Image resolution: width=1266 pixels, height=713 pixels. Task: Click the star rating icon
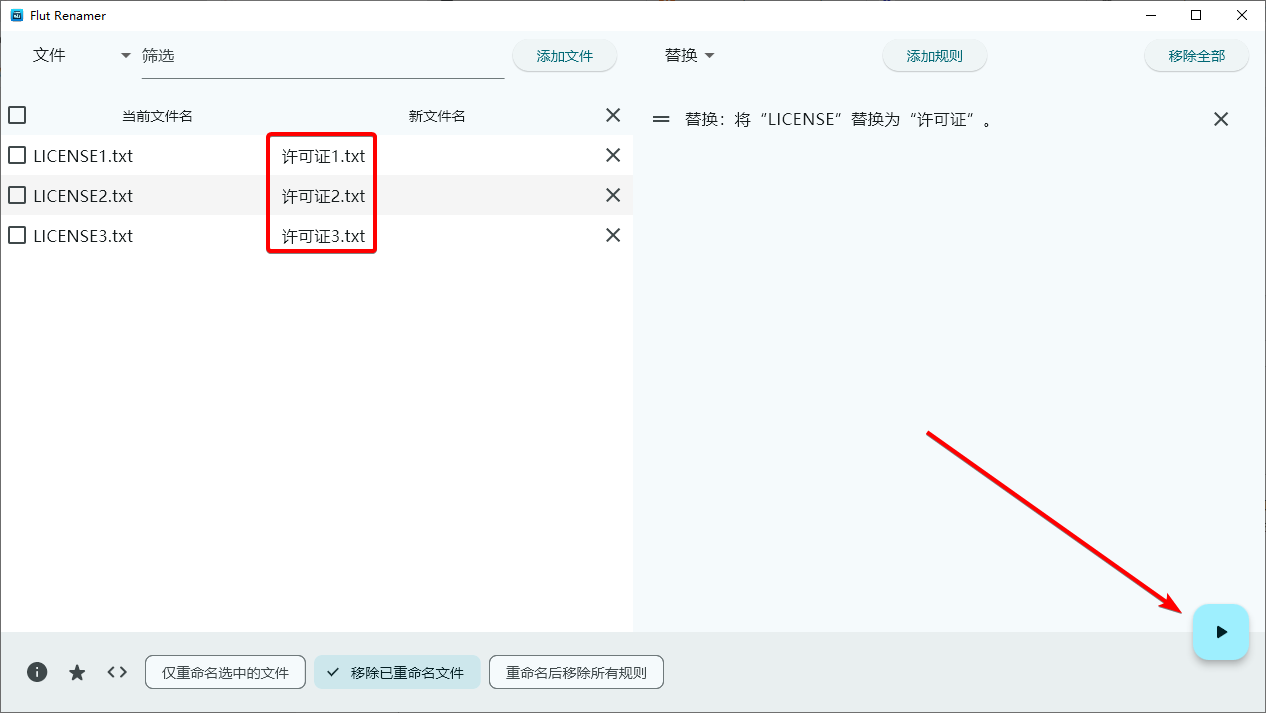click(x=77, y=672)
